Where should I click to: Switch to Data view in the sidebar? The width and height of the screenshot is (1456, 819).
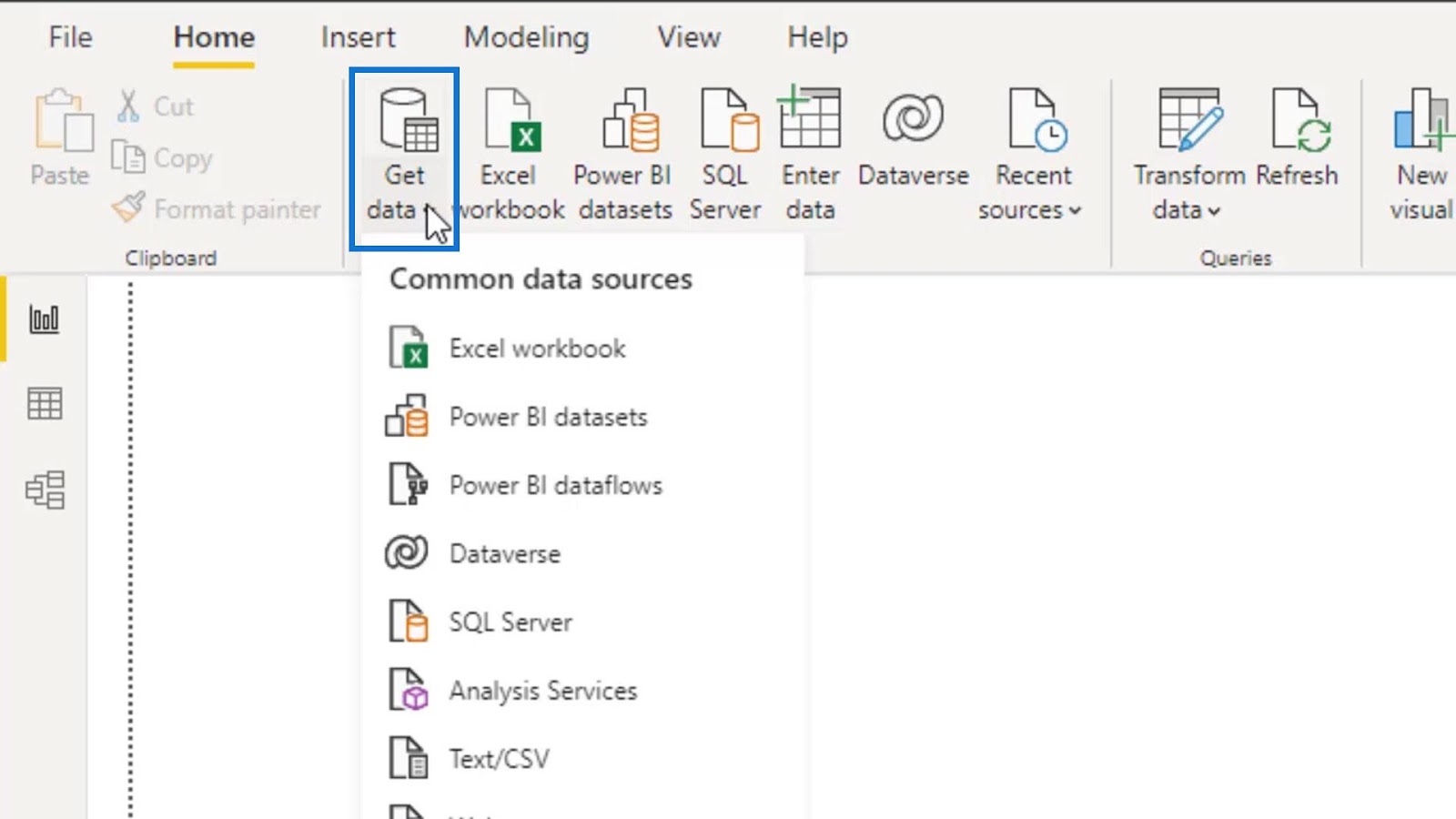(45, 403)
